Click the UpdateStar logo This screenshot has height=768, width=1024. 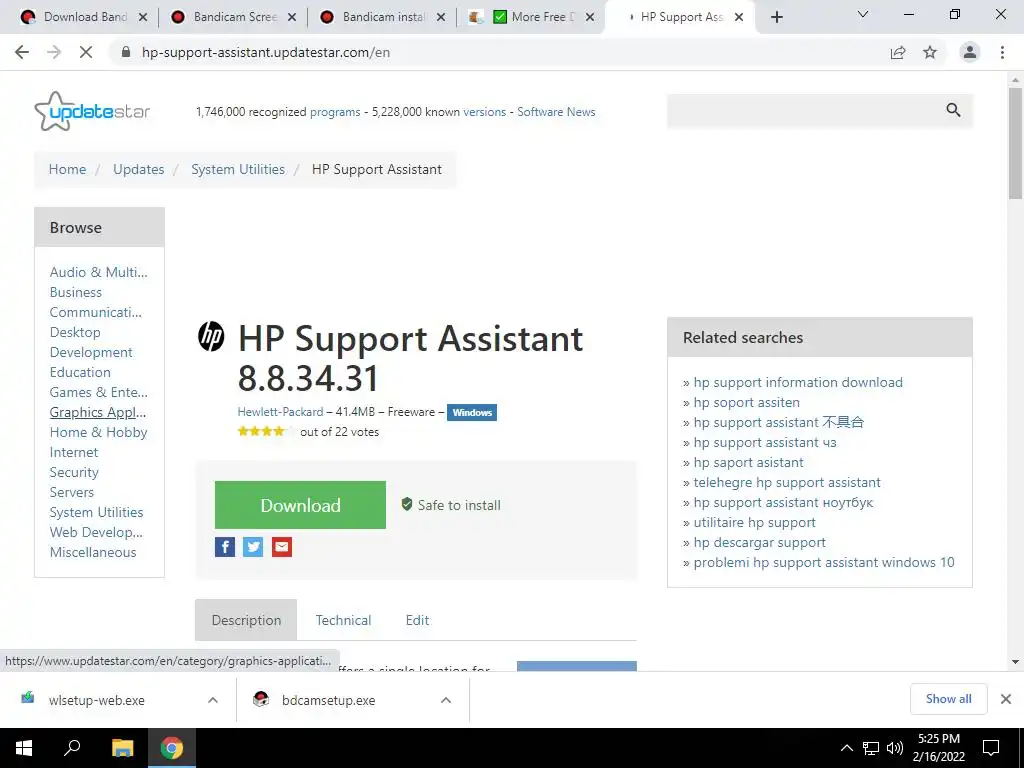92,111
